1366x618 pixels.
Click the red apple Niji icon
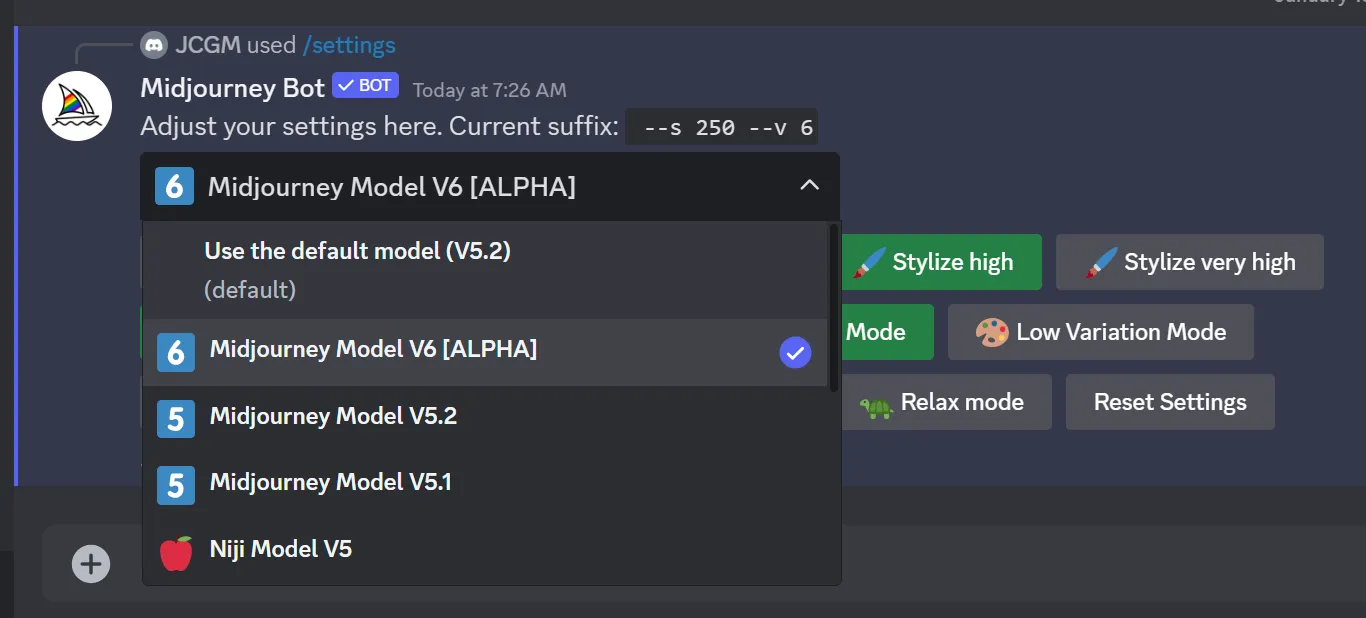[x=176, y=552]
